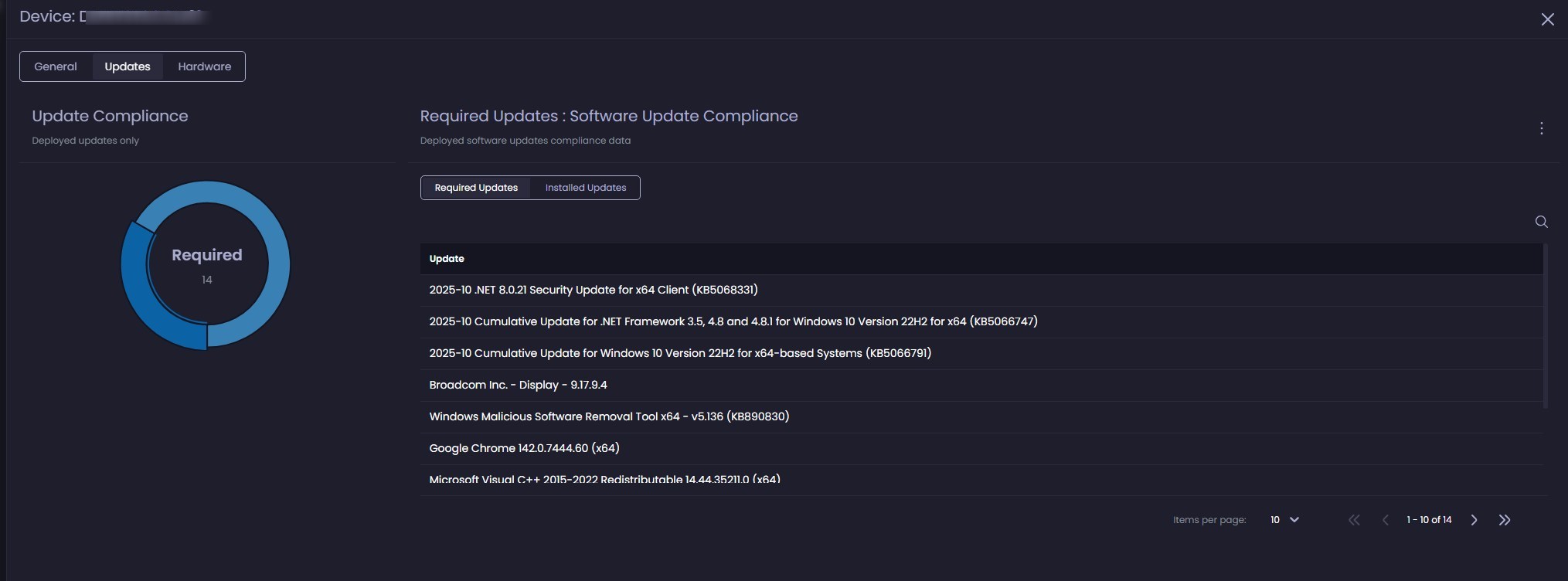Open the Hardware tab
Image resolution: width=1568 pixels, height=581 pixels.
tap(204, 66)
